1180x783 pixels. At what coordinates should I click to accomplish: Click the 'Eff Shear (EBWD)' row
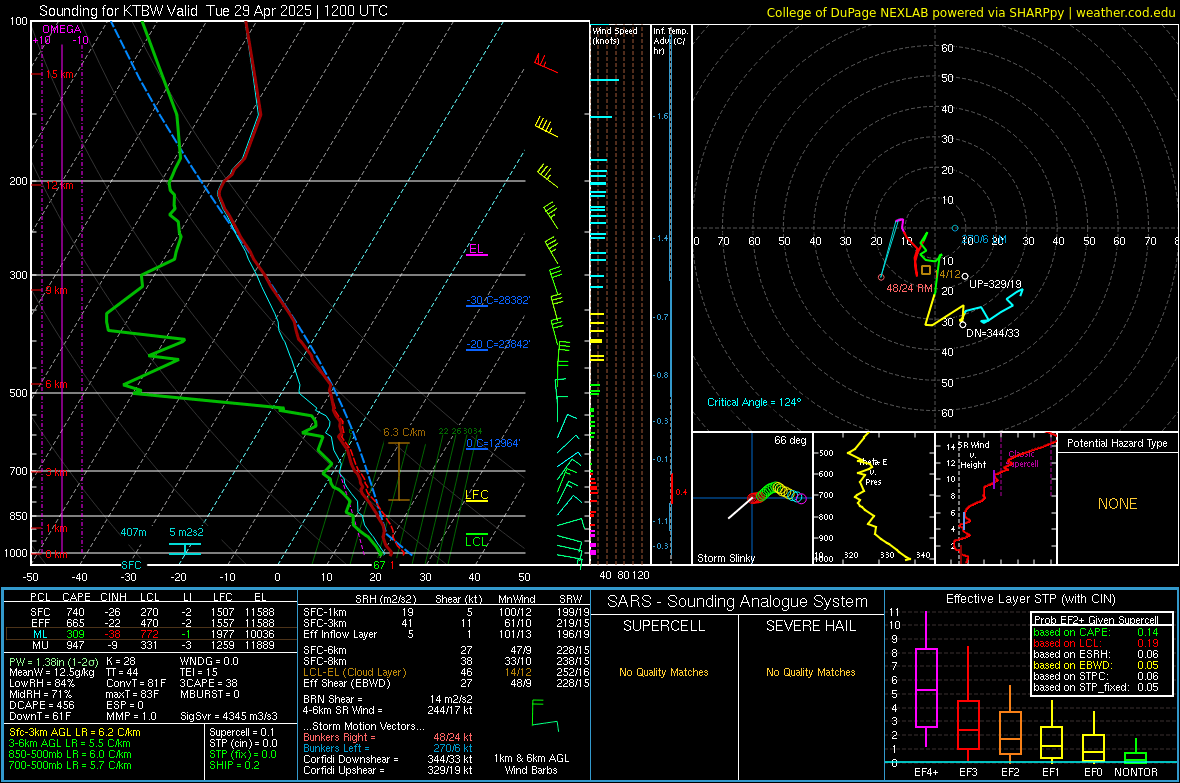point(446,684)
